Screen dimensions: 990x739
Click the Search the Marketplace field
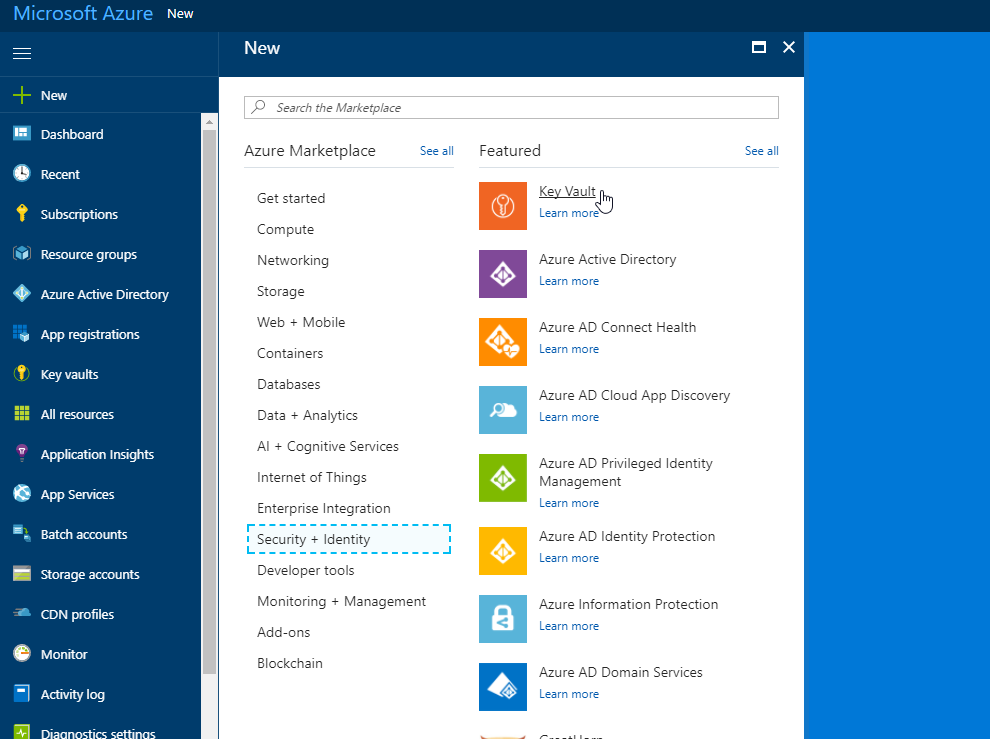click(511, 107)
